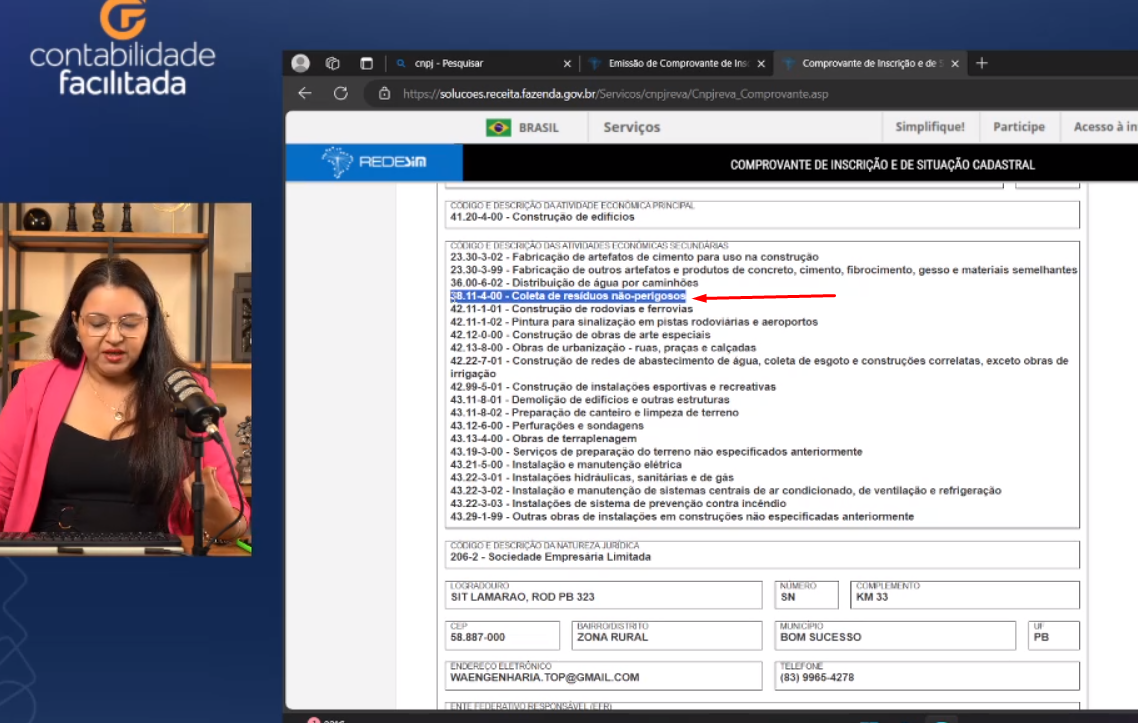The width and height of the screenshot is (1138, 723).
Task: Click the Brazil flag icon
Action: (499, 127)
